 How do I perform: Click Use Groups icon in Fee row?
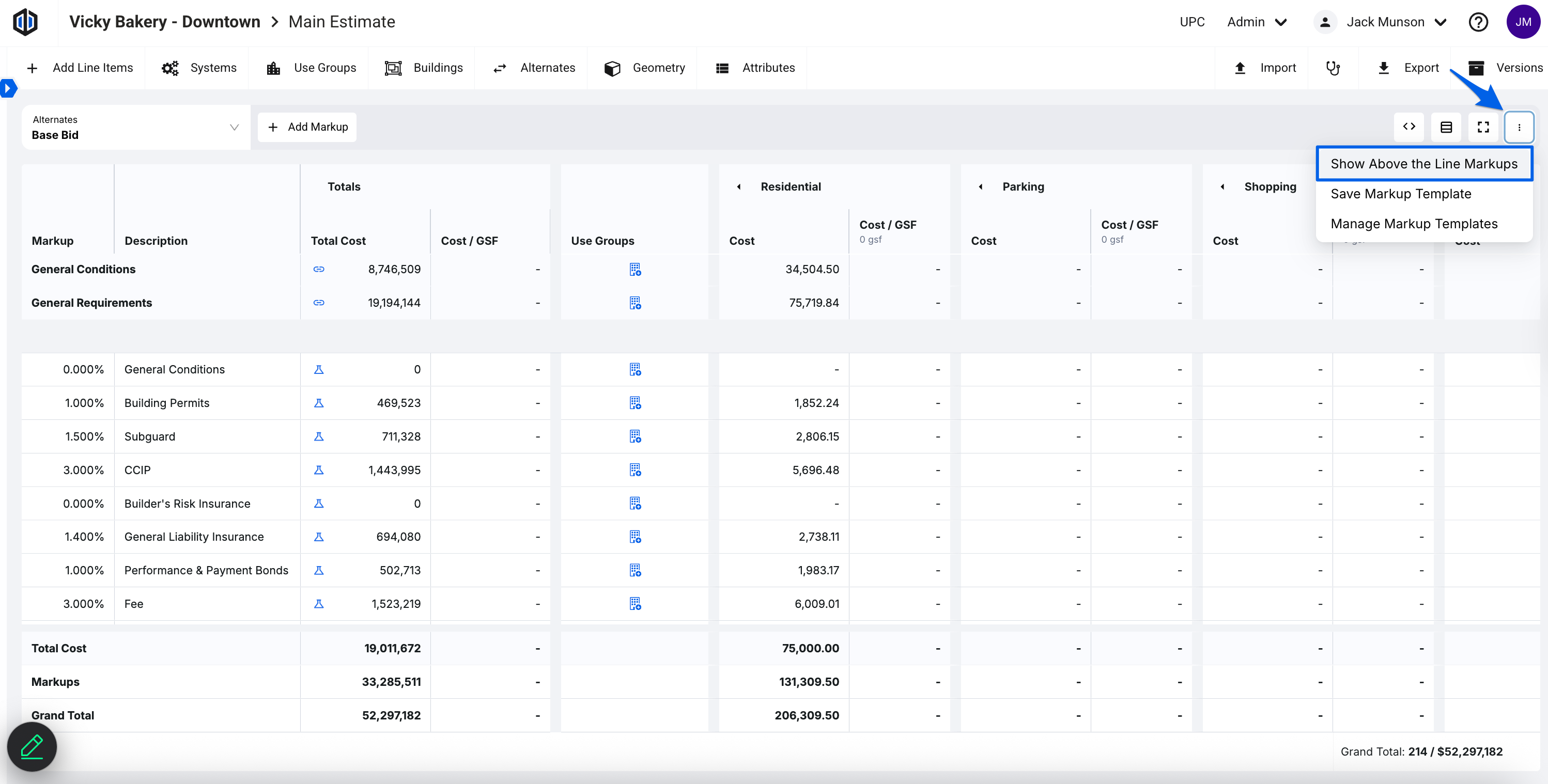634,604
